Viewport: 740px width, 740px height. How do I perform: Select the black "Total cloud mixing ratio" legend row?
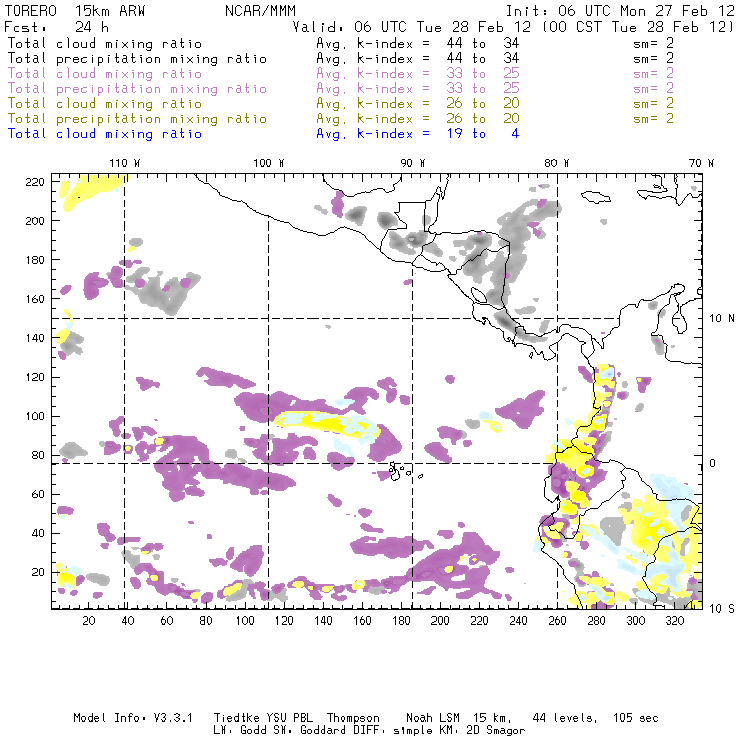[340, 43]
